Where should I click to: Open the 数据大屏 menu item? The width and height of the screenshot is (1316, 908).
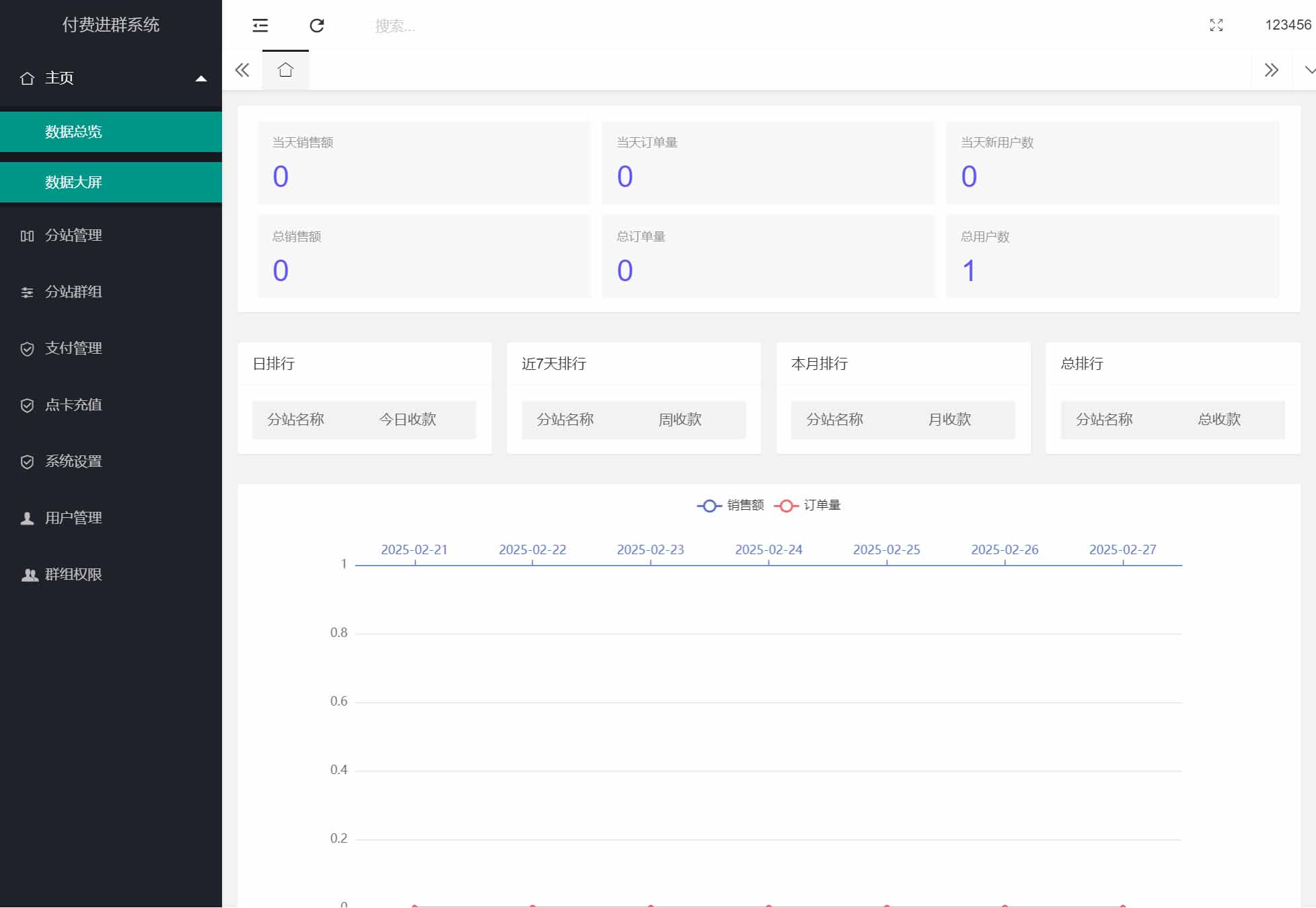pos(73,182)
